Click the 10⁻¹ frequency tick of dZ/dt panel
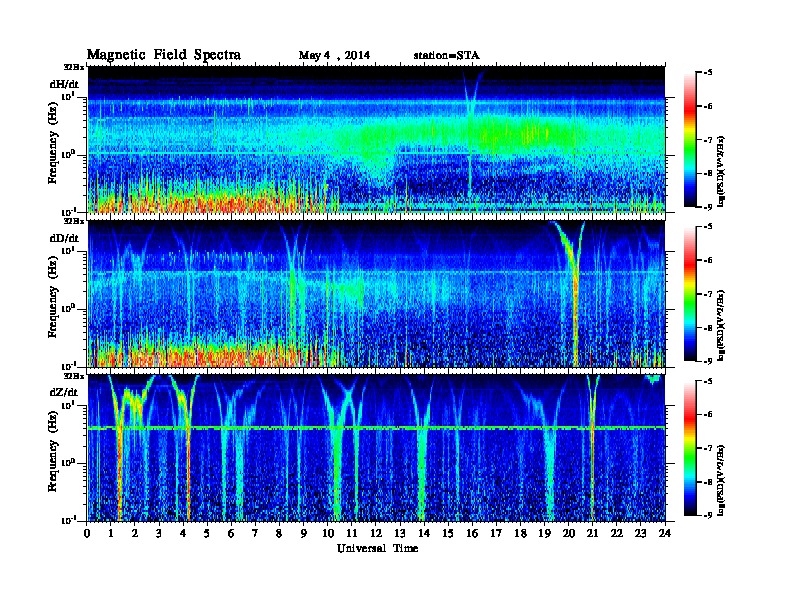Viewport: 792px width, 612px height. click(68, 520)
